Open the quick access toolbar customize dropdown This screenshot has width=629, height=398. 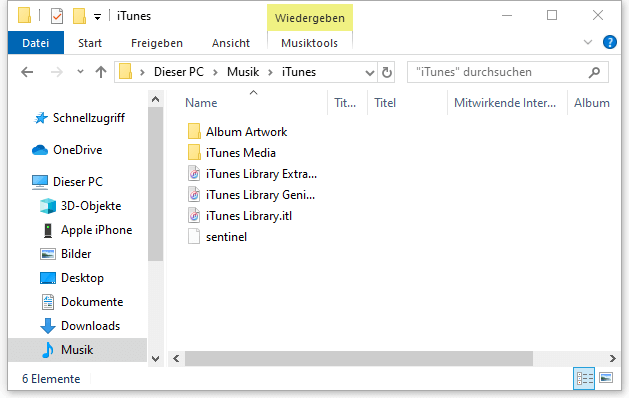(x=97, y=17)
